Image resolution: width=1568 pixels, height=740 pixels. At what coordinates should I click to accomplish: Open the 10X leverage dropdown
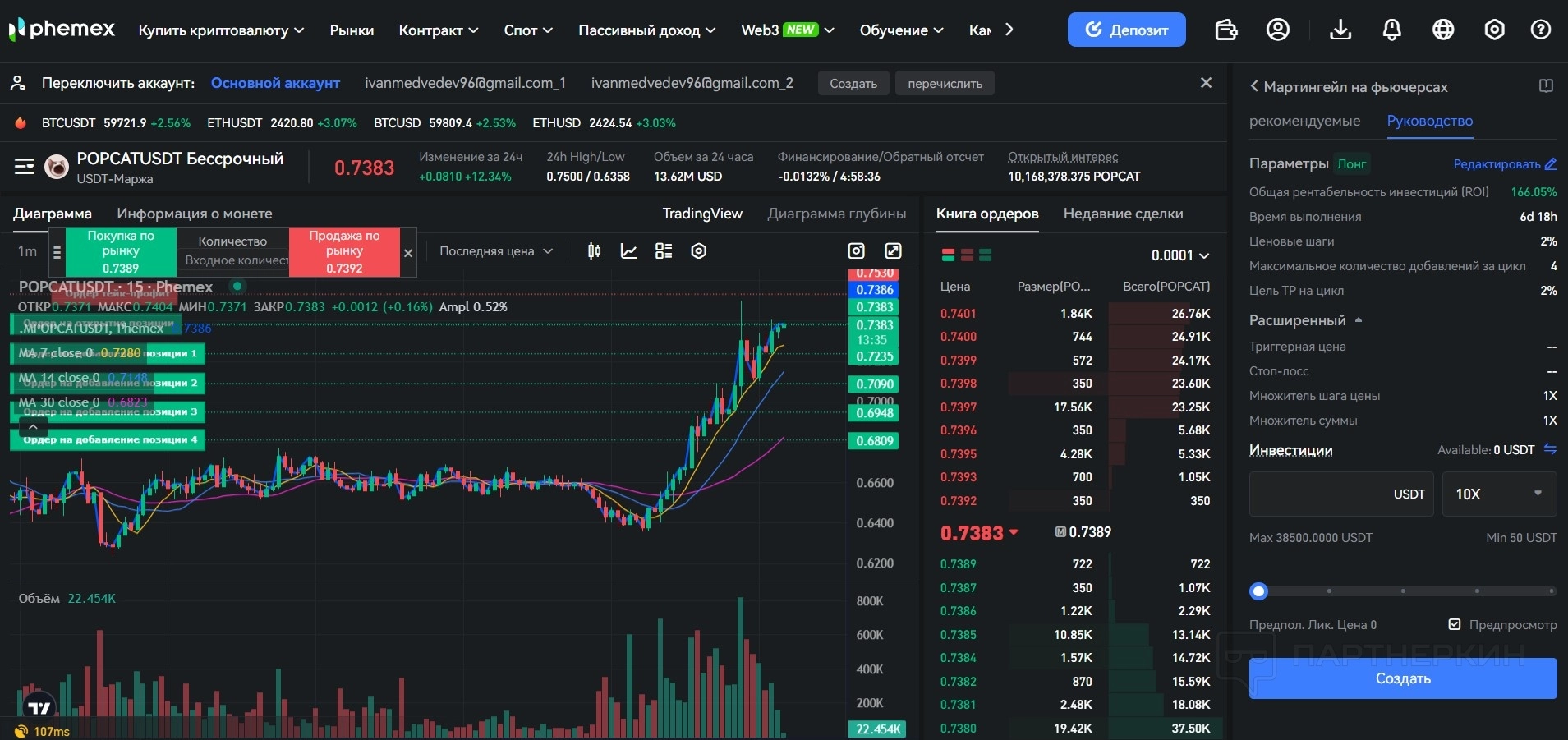tap(1499, 494)
